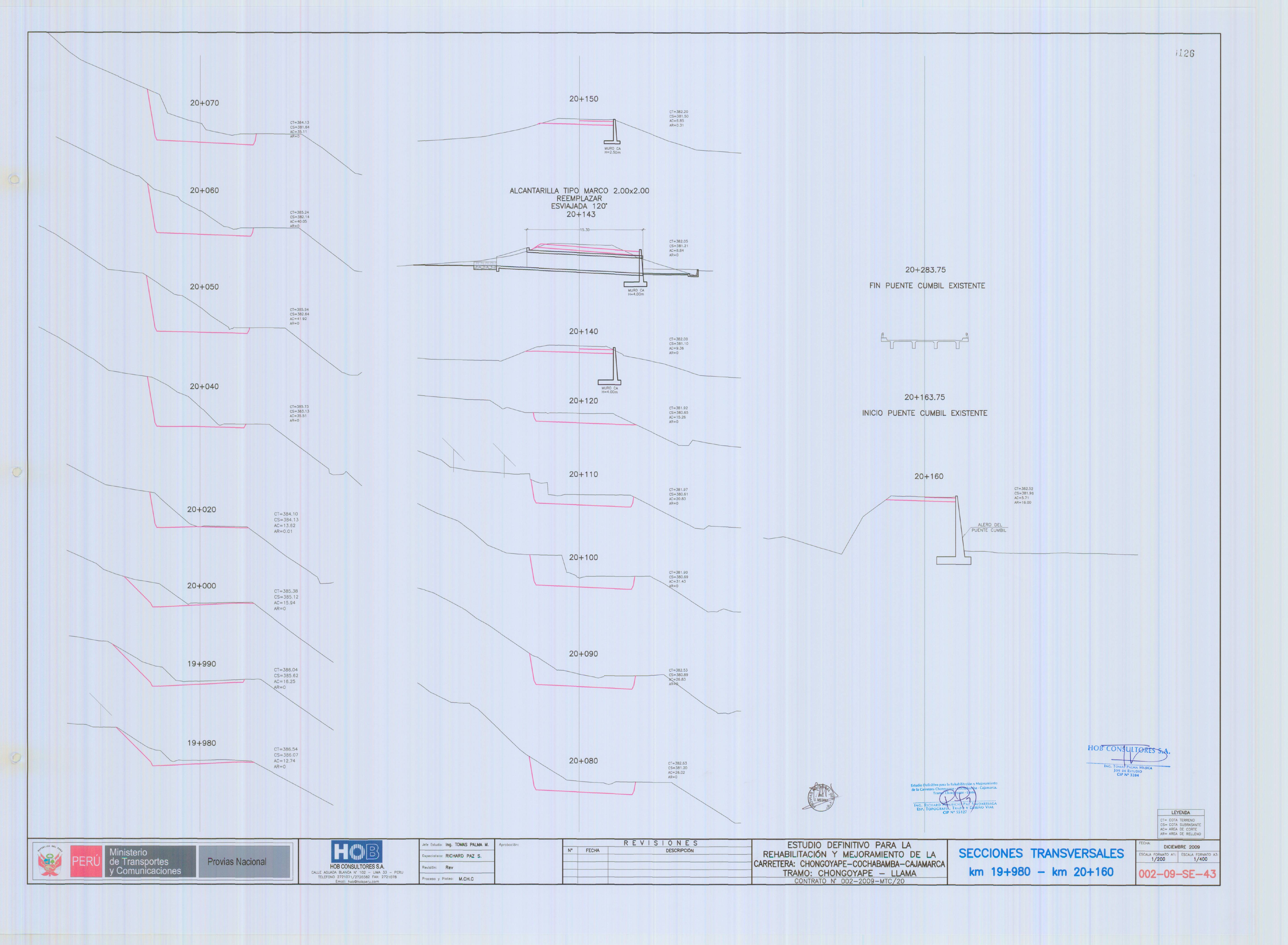
Task: Click the existing bridge deck cross-section drawing
Action: click(x=924, y=340)
